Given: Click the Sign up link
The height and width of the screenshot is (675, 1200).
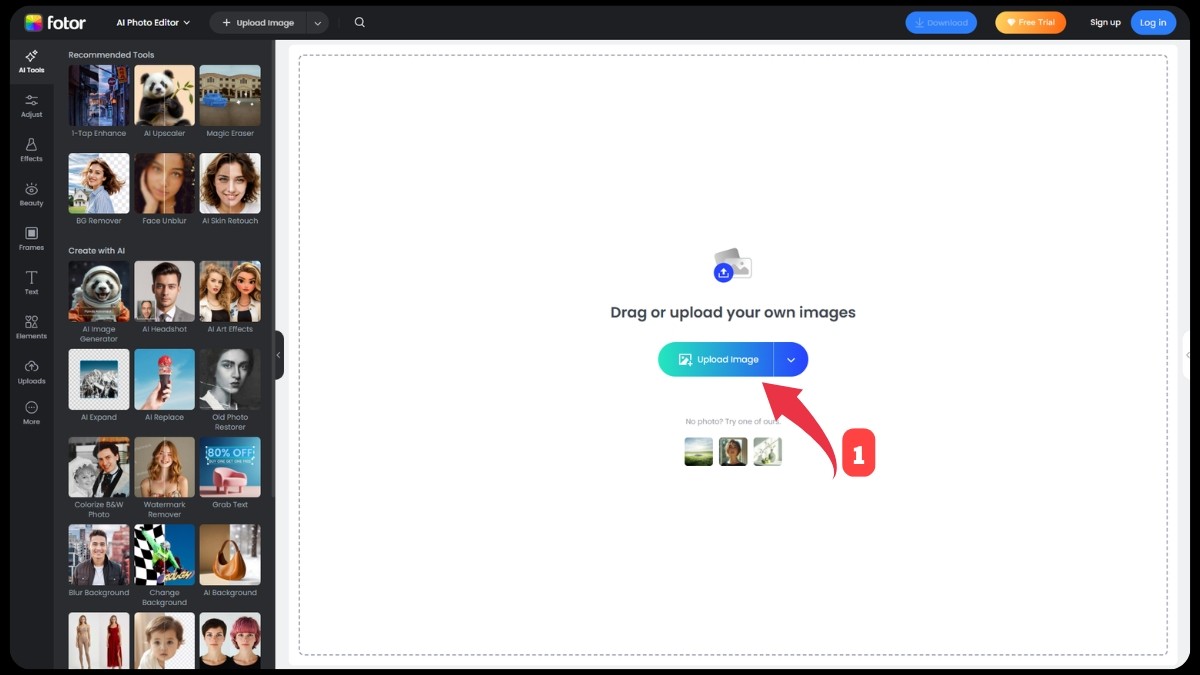Looking at the screenshot, I should [1105, 22].
